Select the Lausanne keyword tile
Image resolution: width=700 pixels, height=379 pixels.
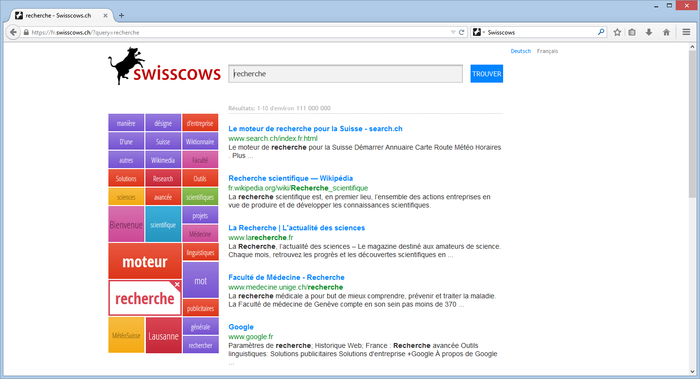pos(163,335)
